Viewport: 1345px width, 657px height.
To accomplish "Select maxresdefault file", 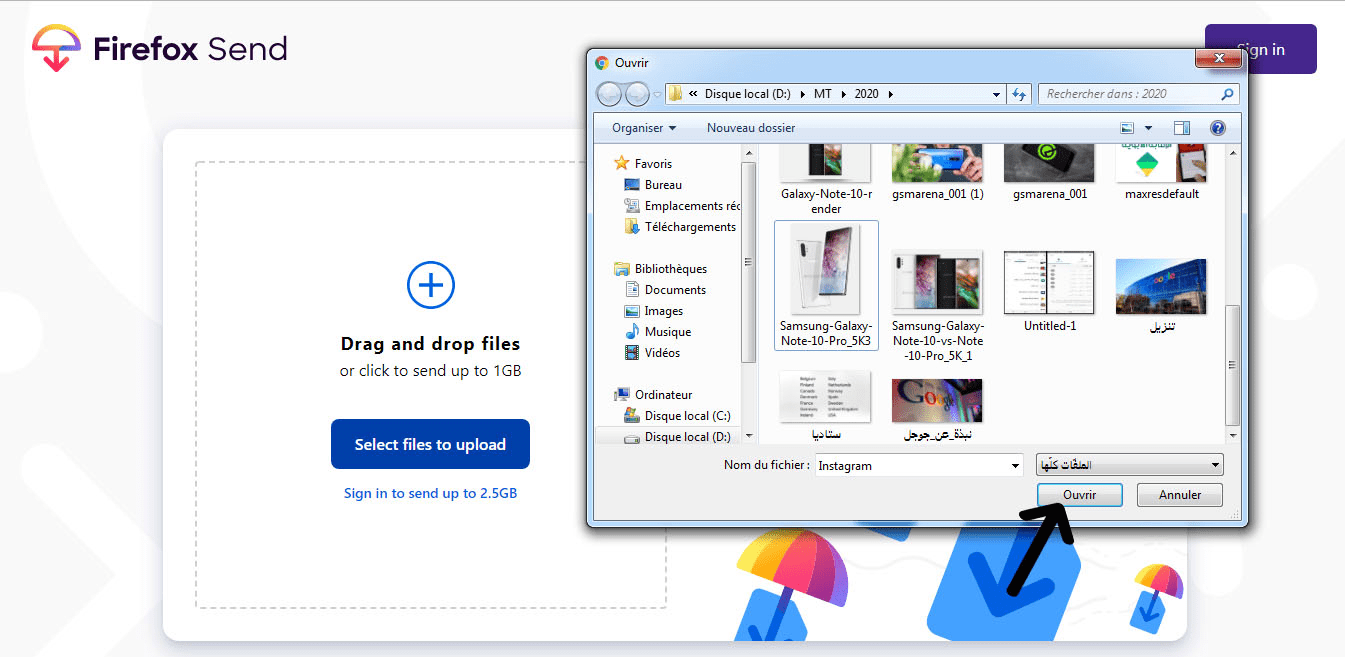I will pyautogui.click(x=1161, y=172).
